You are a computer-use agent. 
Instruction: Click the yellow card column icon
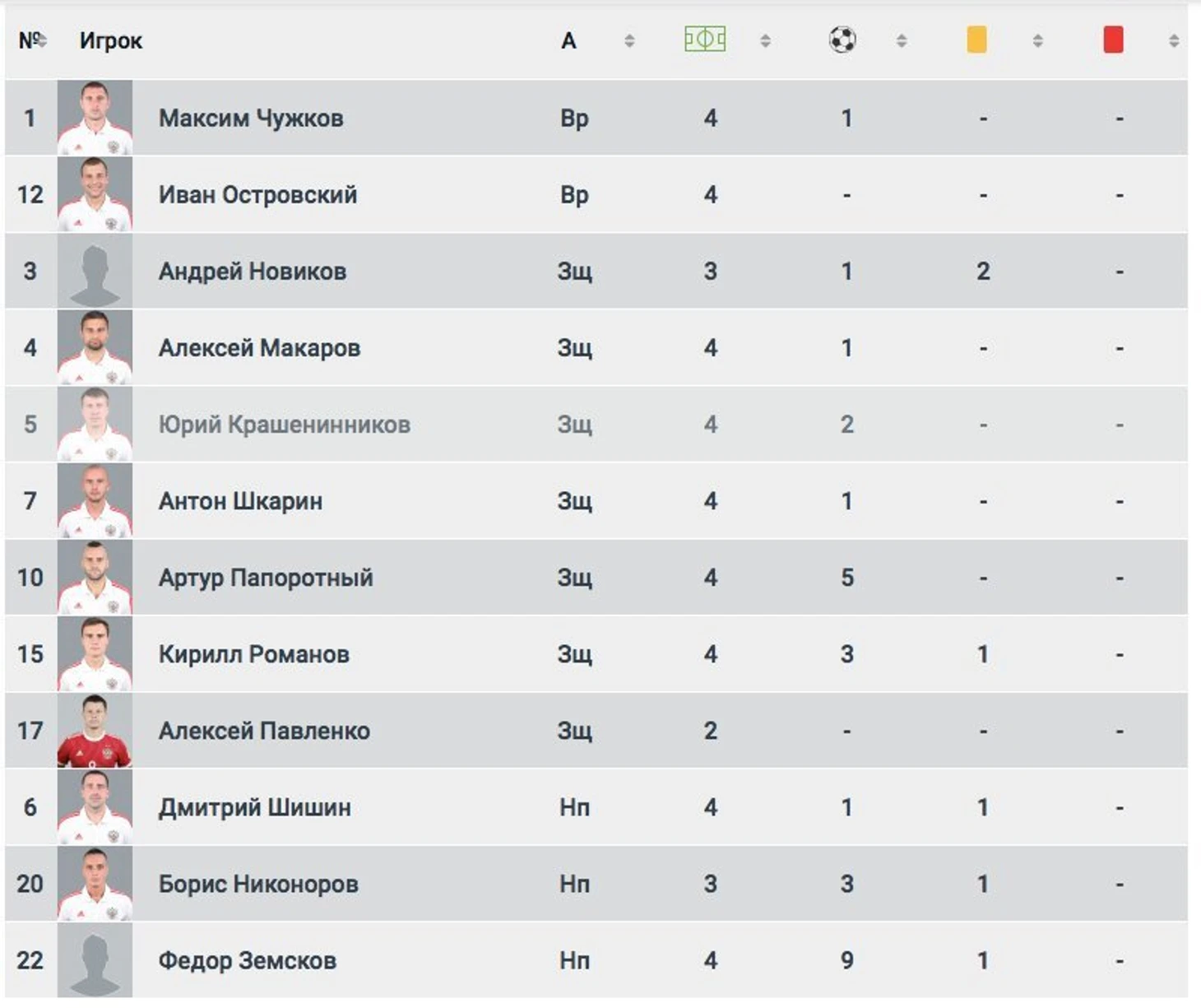click(976, 39)
